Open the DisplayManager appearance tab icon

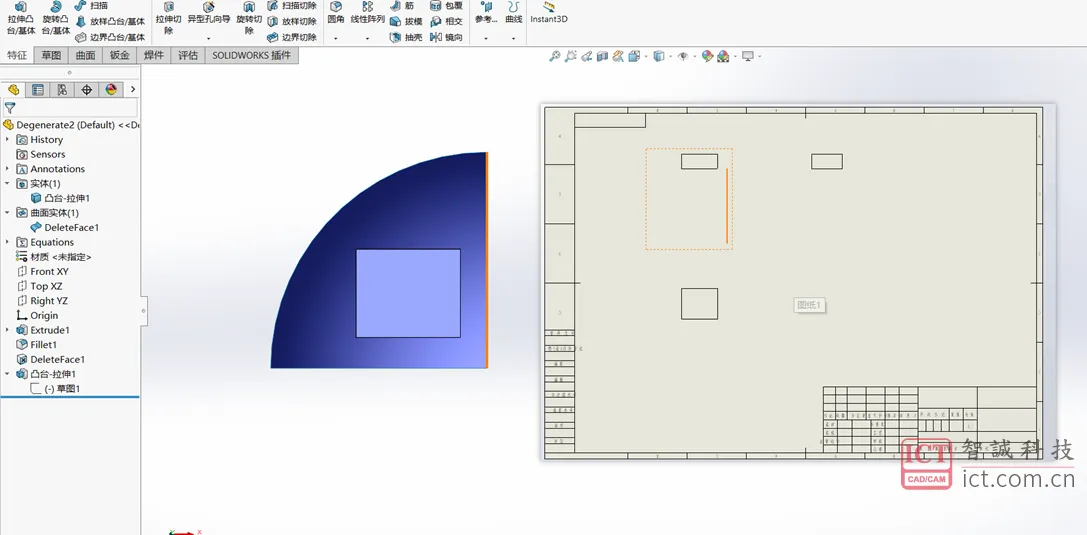[111, 89]
